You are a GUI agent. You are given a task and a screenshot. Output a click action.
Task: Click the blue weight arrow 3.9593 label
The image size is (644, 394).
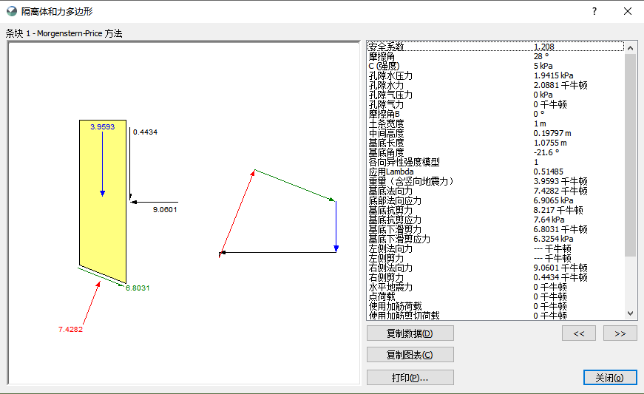pos(103,127)
